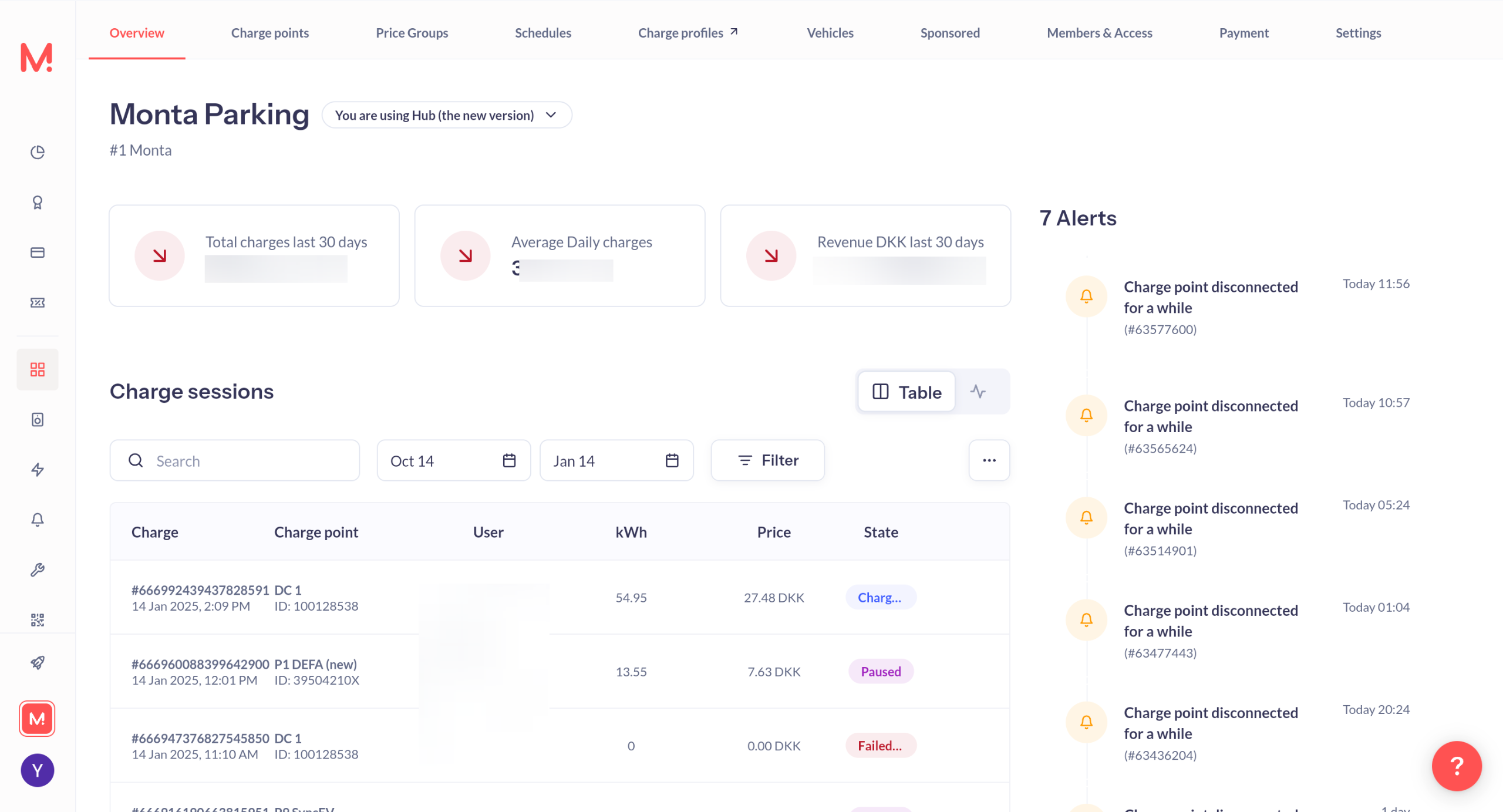This screenshot has width=1503, height=812.
Task: Click the lightning bolt sidebar icon
Action: tap(38, 470)
